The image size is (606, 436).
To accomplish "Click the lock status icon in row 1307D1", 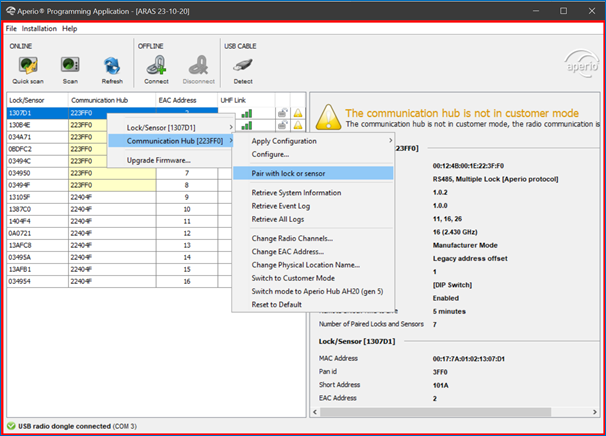I will (x=283, y=113).
